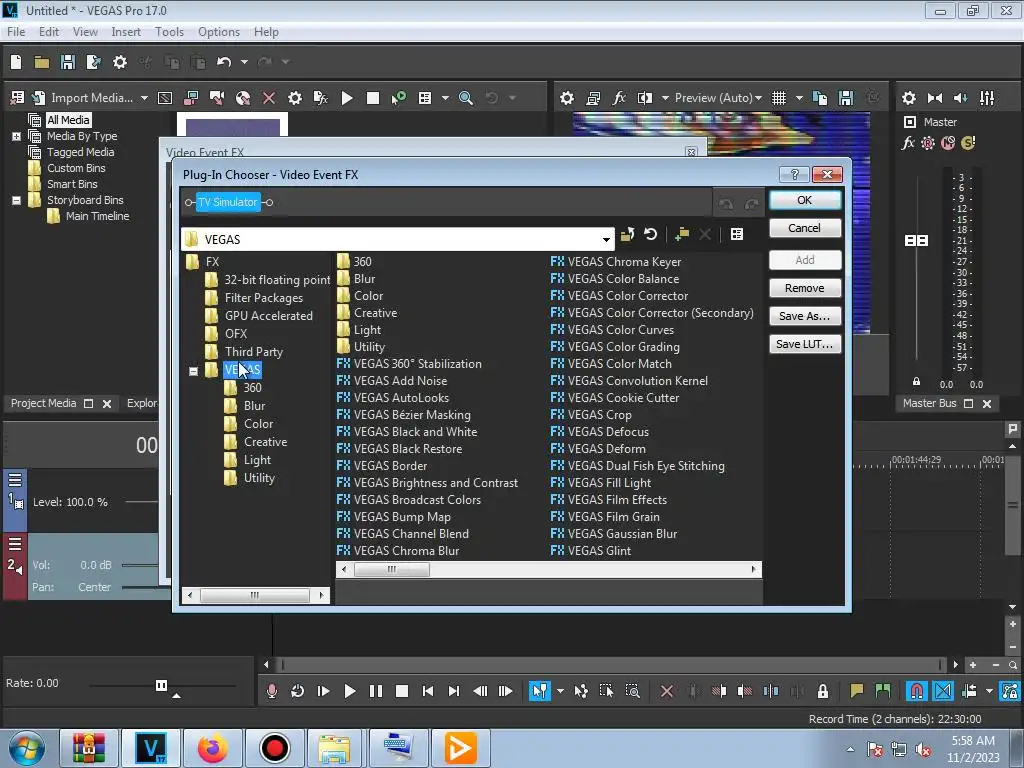Screen dimensions: 1024x768
Task: Open a project with the folder icon
Action: click(42, 62)
